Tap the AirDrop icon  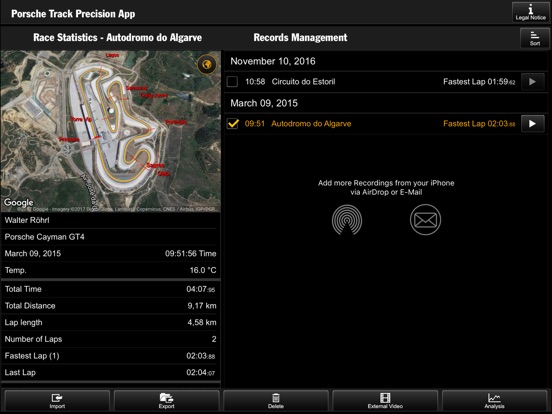347,220
